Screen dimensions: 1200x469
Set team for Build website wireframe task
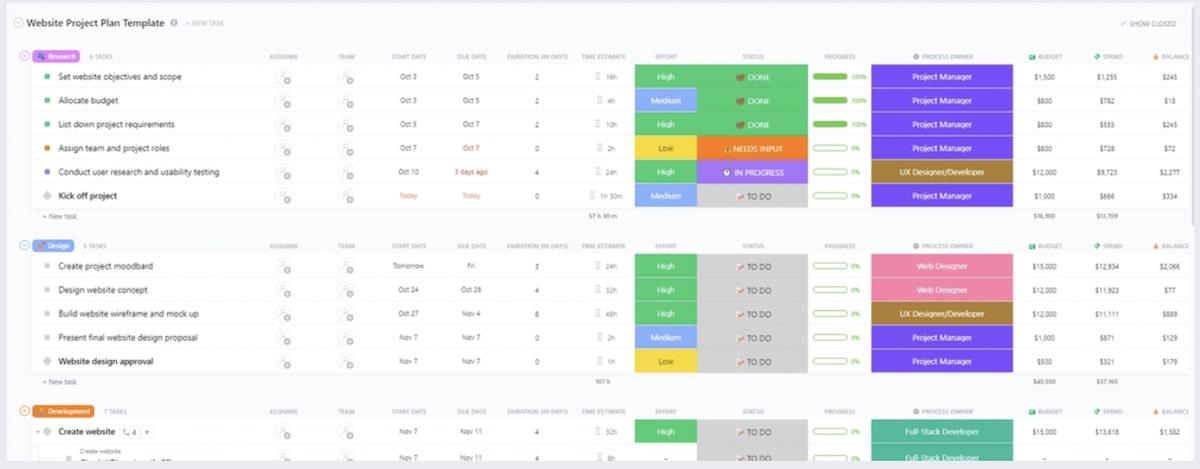(346, 314)
